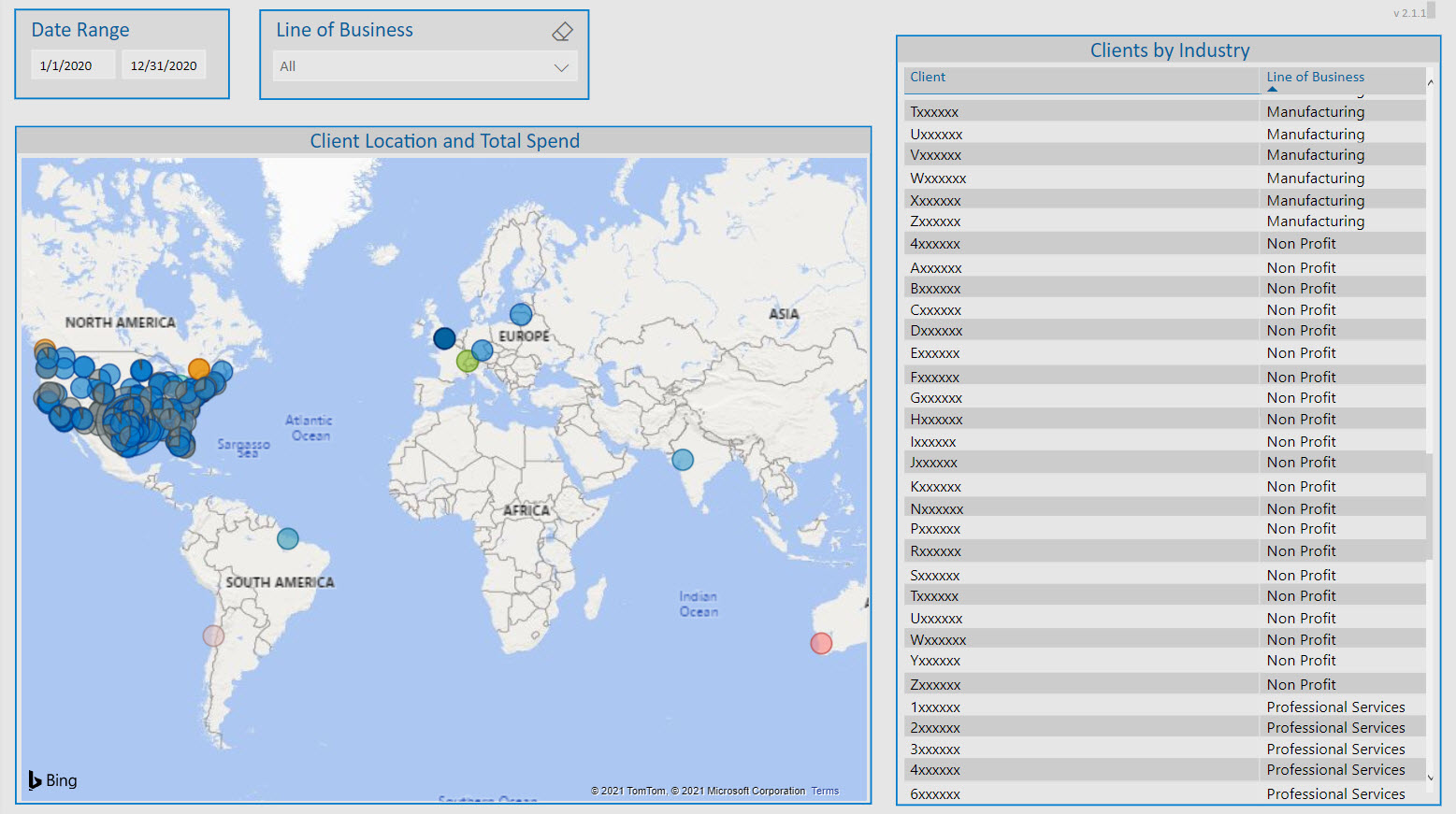
Task: Click the v2.1.1 version marker
Action: point(1411,12)
